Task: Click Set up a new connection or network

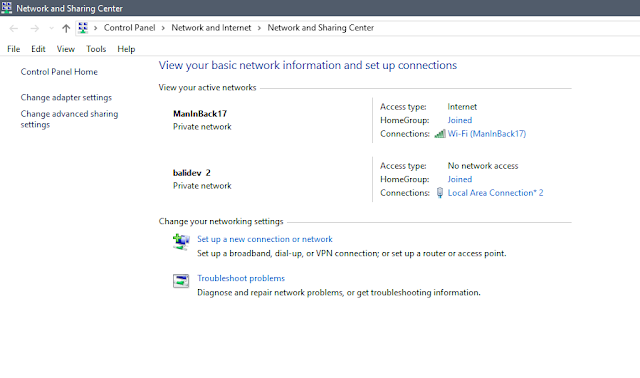Action: 264,239
